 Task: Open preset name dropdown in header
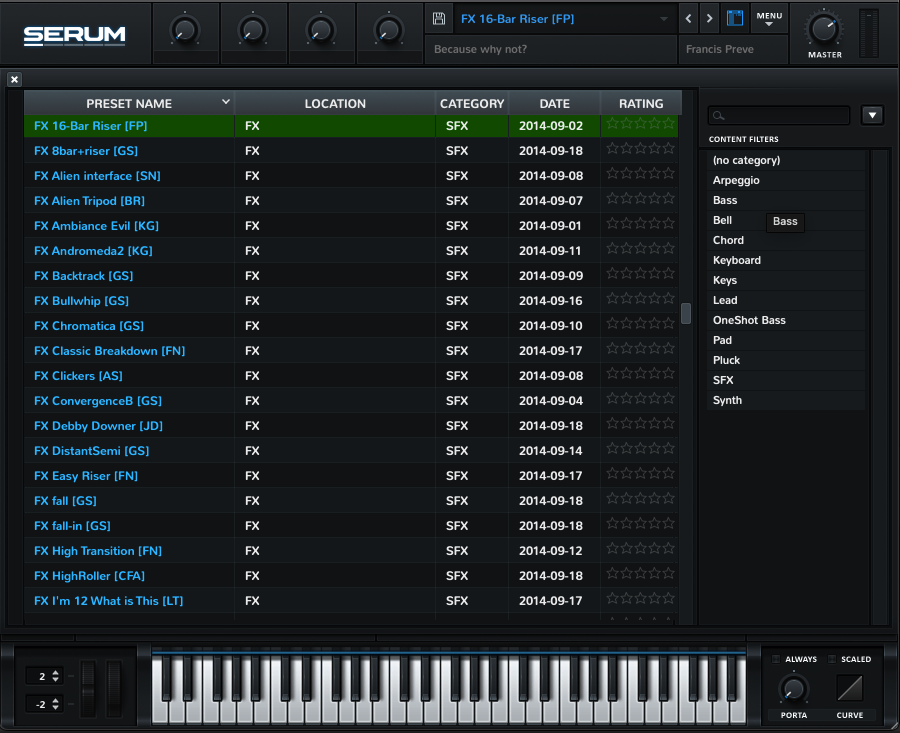[x=664, y=19]
